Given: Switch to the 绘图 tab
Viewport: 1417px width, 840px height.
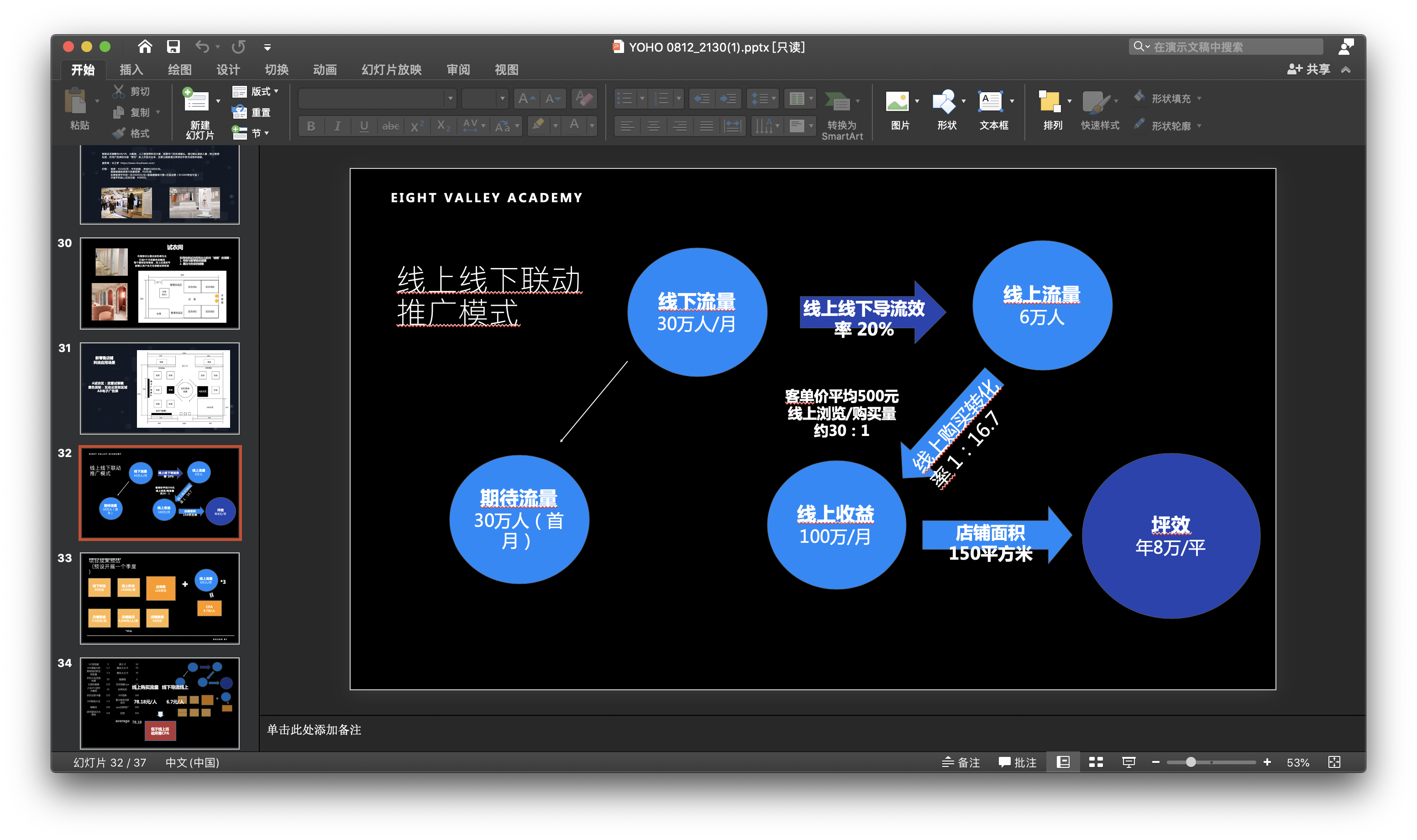Looking at the screenshot, I should pyautogui.click(x=179, y=70).
